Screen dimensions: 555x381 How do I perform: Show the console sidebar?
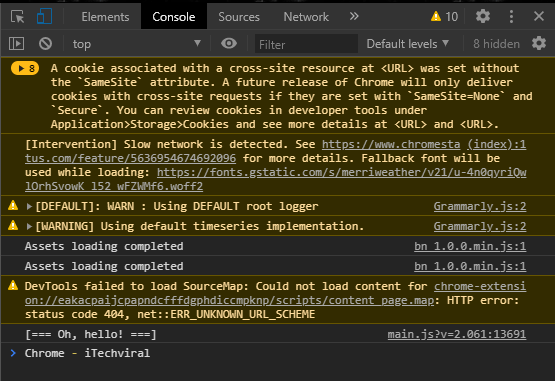point(17,44)
